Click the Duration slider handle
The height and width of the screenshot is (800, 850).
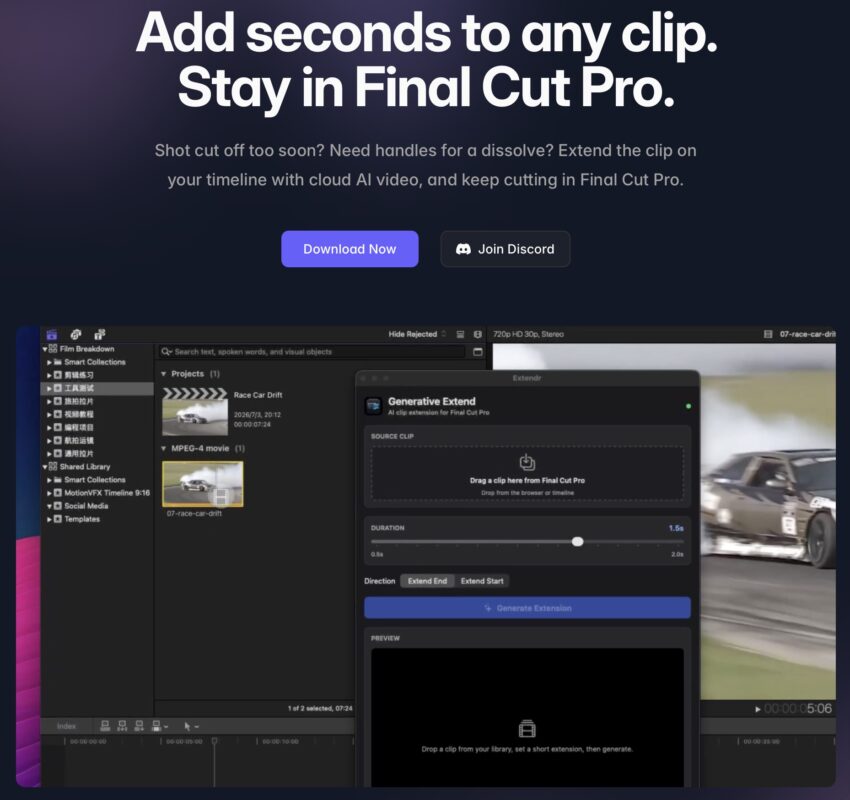coord(578,541)
